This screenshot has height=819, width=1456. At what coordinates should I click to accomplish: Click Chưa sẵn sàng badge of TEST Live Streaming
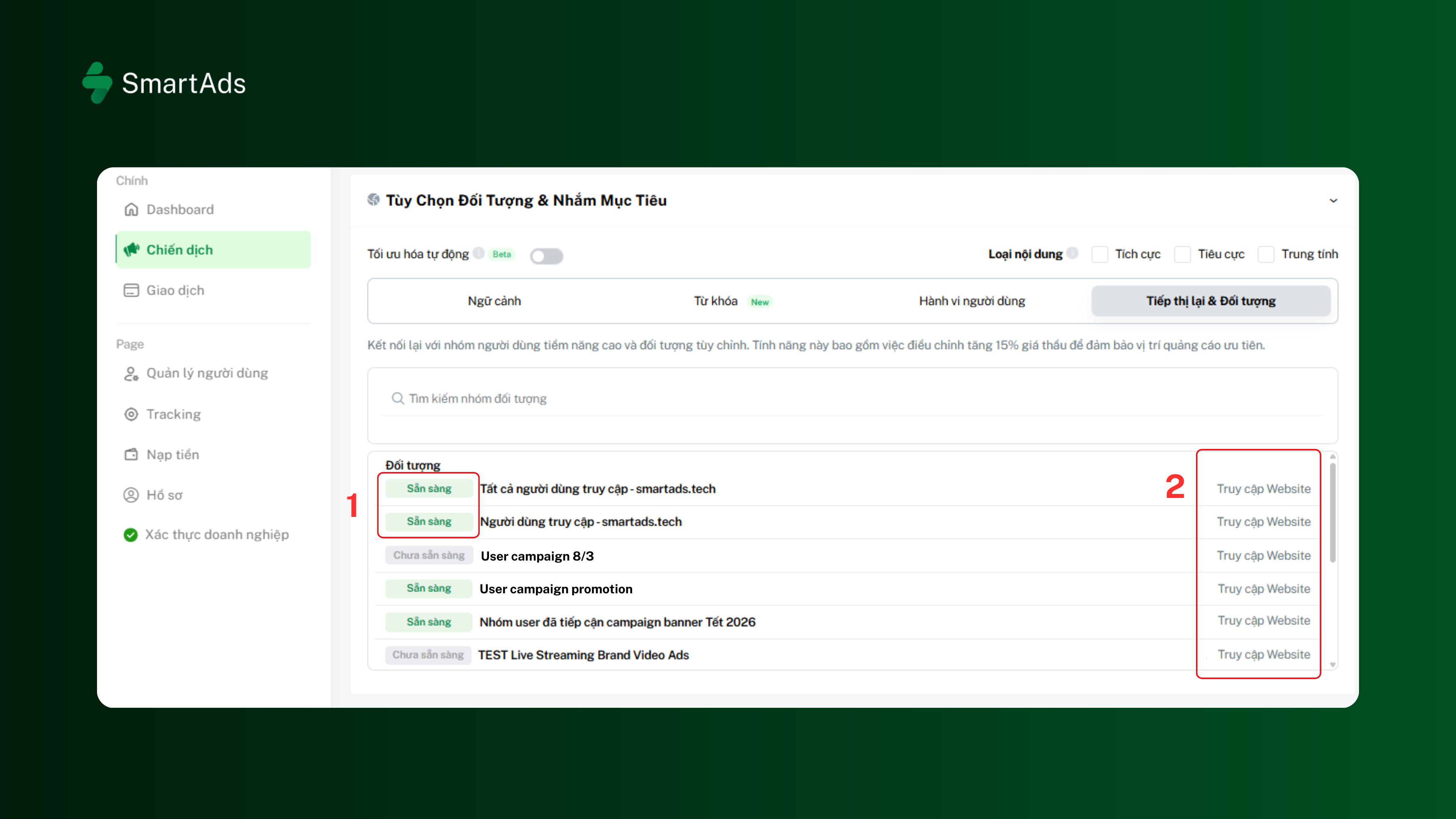click(x=428, y=655)
